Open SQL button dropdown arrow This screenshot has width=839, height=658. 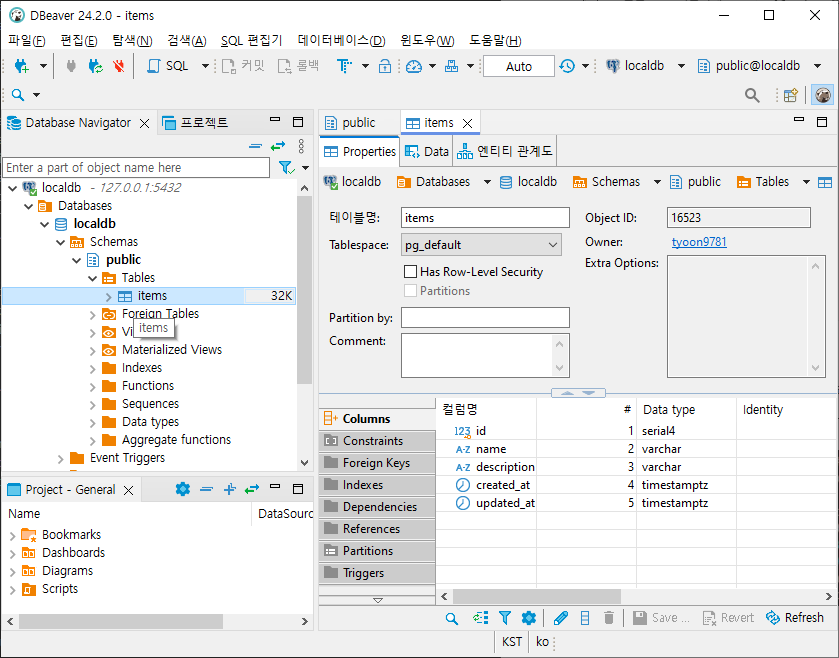205,66
